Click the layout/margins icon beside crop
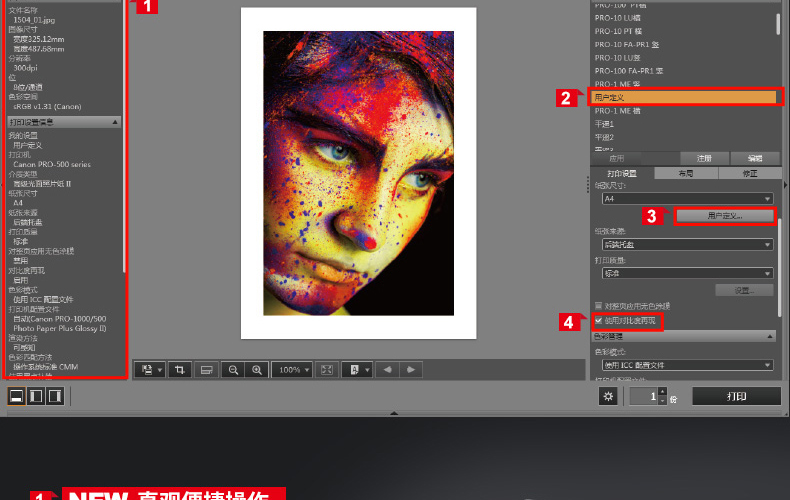The image size is (790, 500). (x=206, y=370)
